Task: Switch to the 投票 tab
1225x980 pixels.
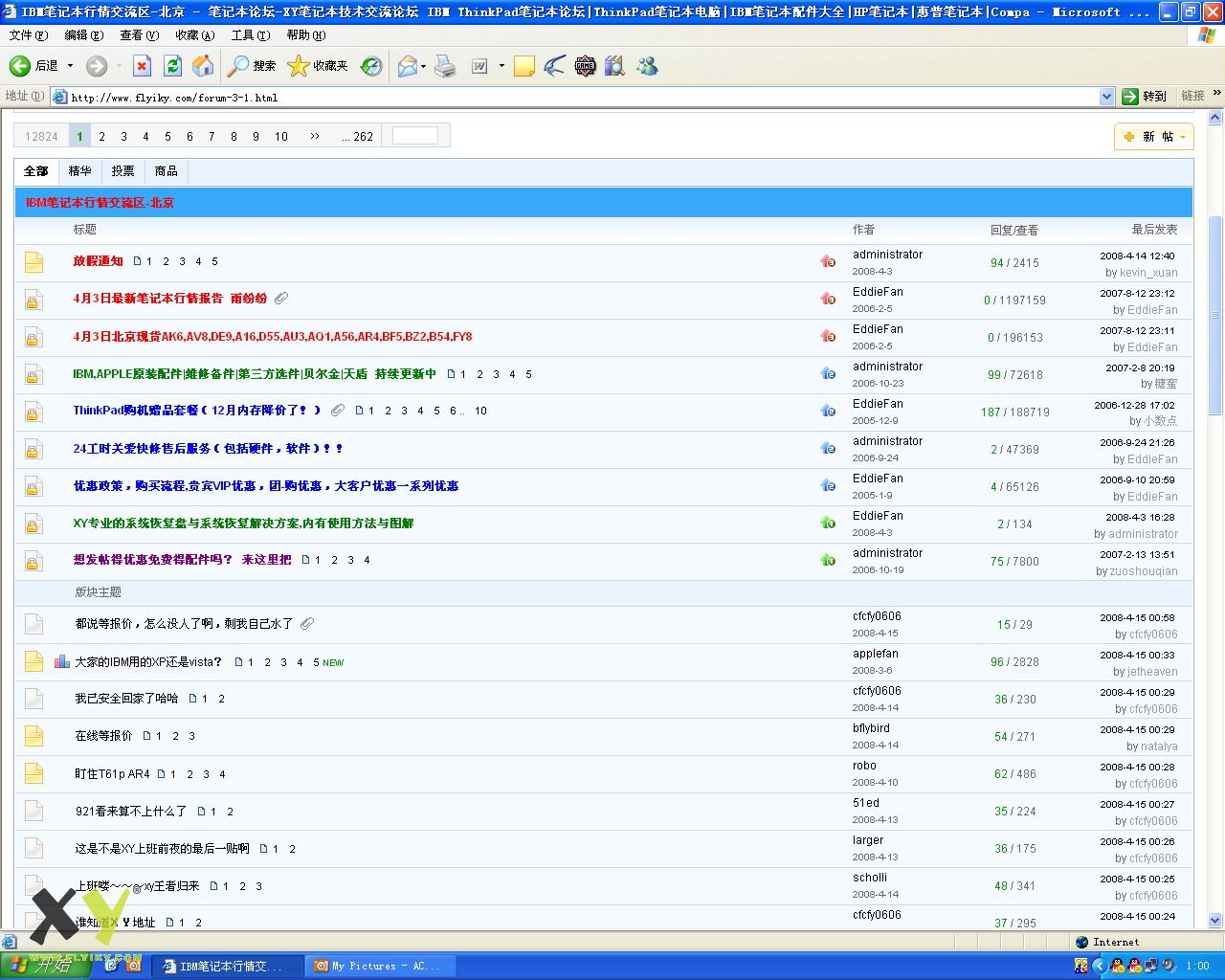Action: click(122, 171)
